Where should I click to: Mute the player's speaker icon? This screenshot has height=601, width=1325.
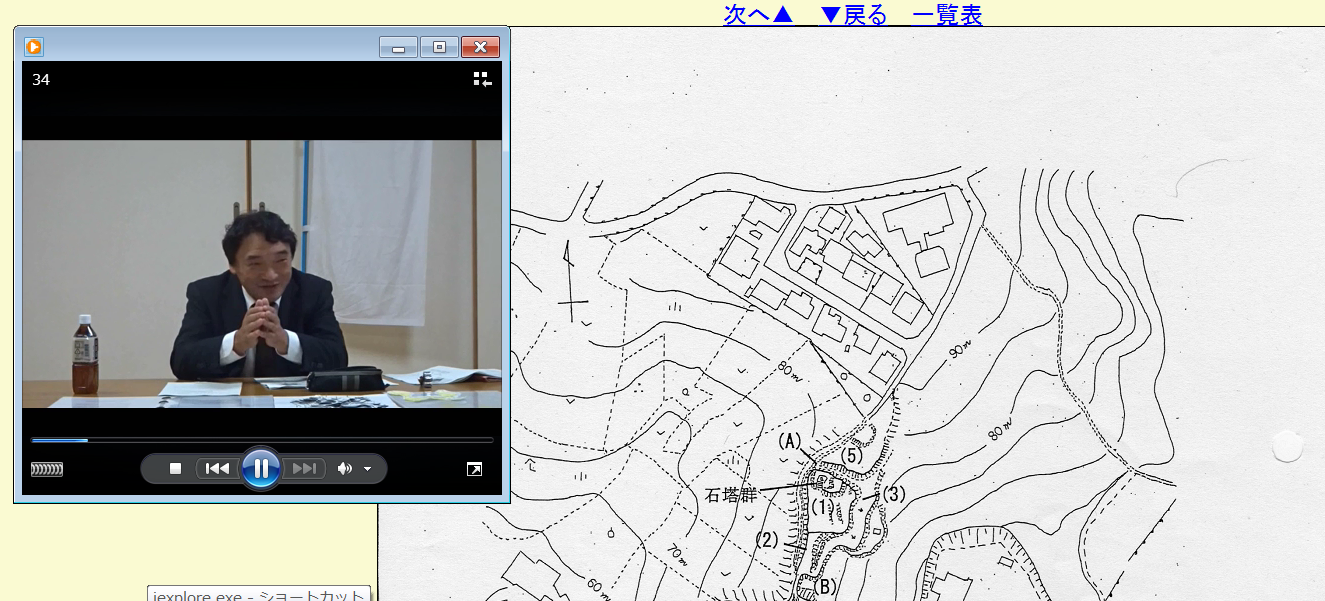click(345, 468)
